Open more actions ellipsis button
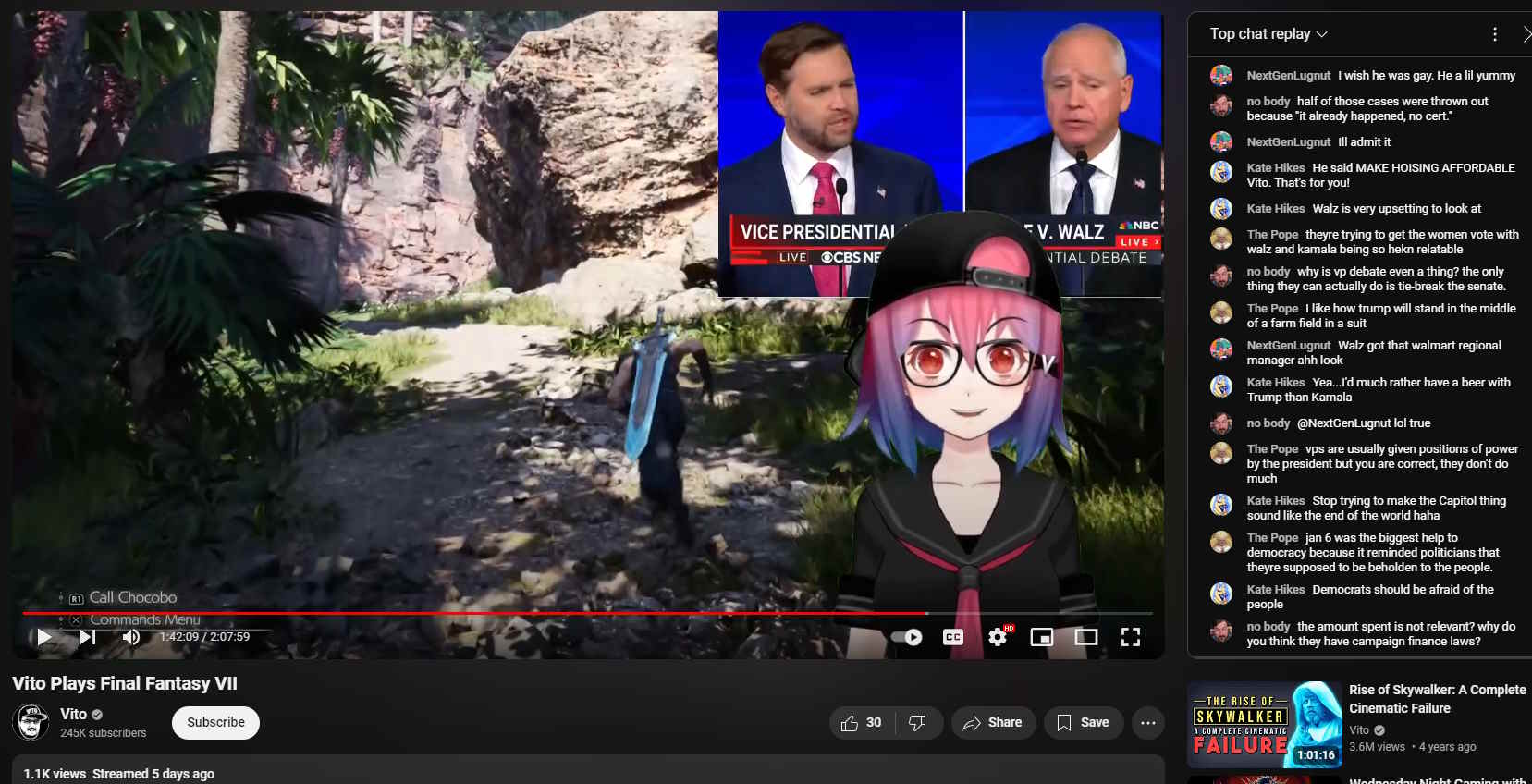Viewport: 1532px width, 784px height. coord(1148,723)
